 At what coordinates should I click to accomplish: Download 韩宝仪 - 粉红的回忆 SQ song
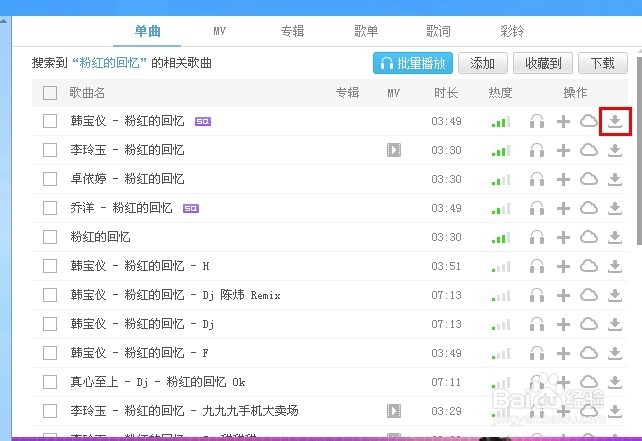615,121
